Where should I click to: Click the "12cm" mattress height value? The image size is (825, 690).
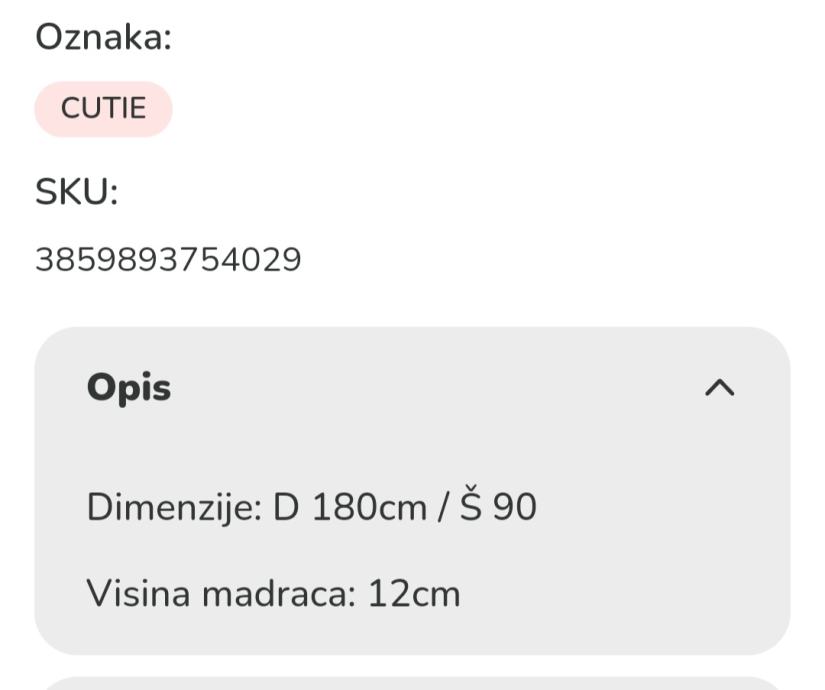414,594
